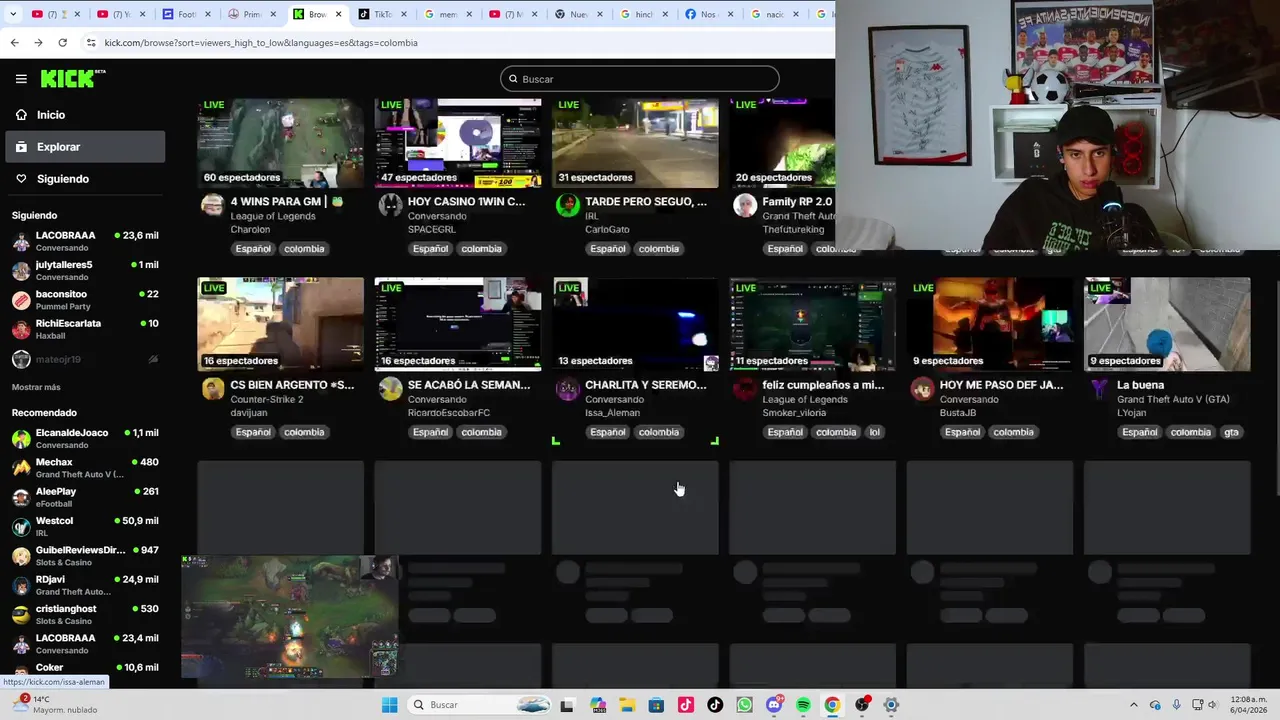Open recommended channel Mechax
The height and width of the screenshot is (720, 1280).
coord(85,467)
